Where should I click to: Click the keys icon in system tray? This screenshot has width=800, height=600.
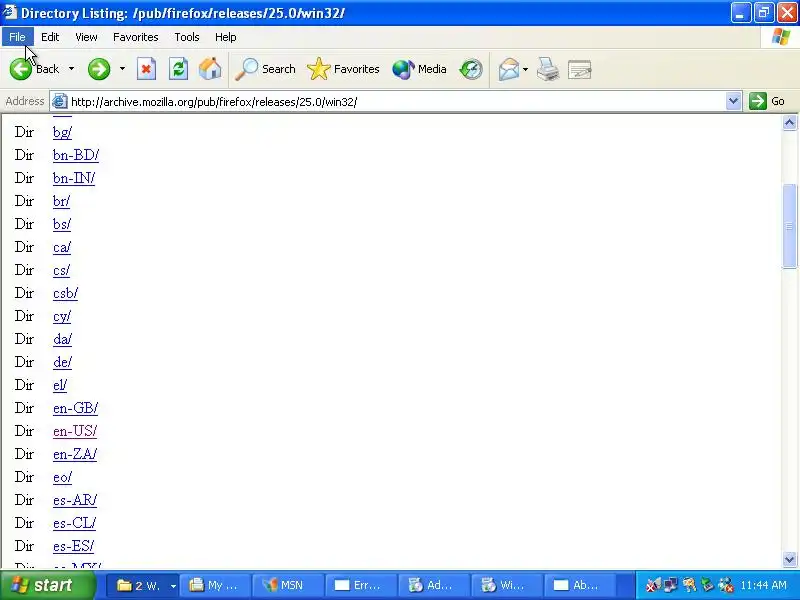pyautogui.click(x=689, y=585)
